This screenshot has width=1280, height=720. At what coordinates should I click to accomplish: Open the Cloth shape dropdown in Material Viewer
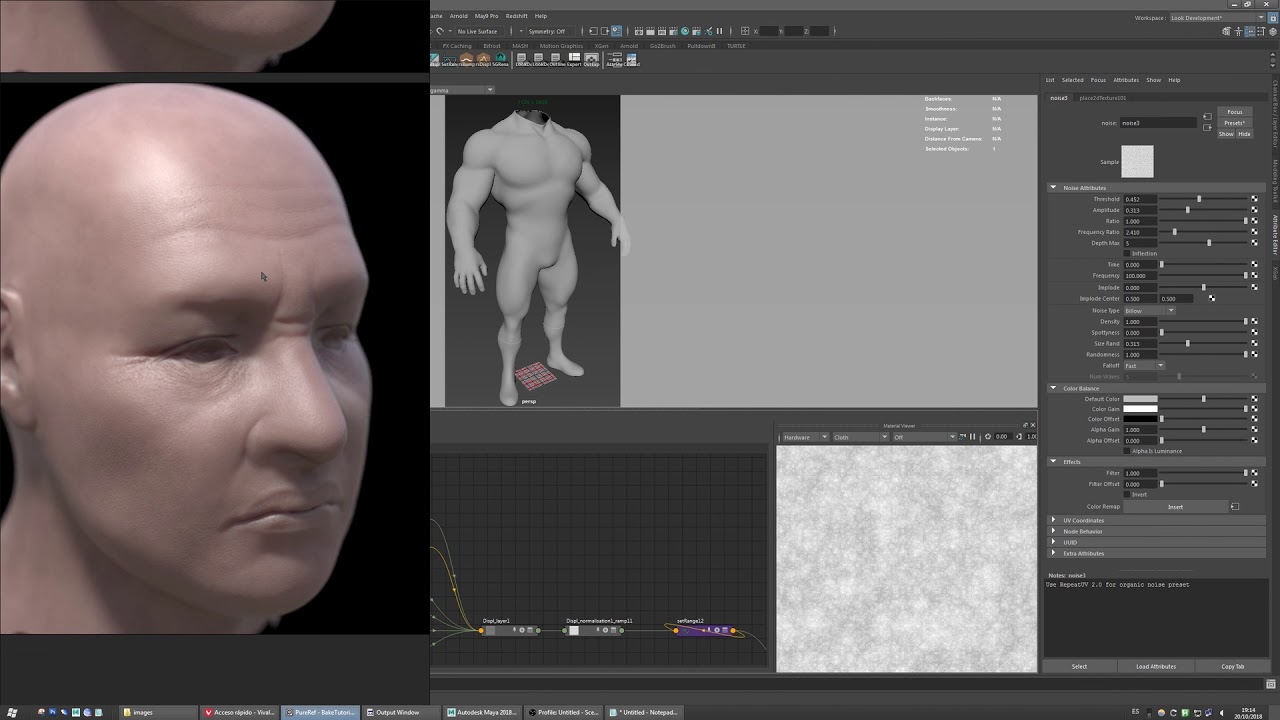tap(860, 437)
